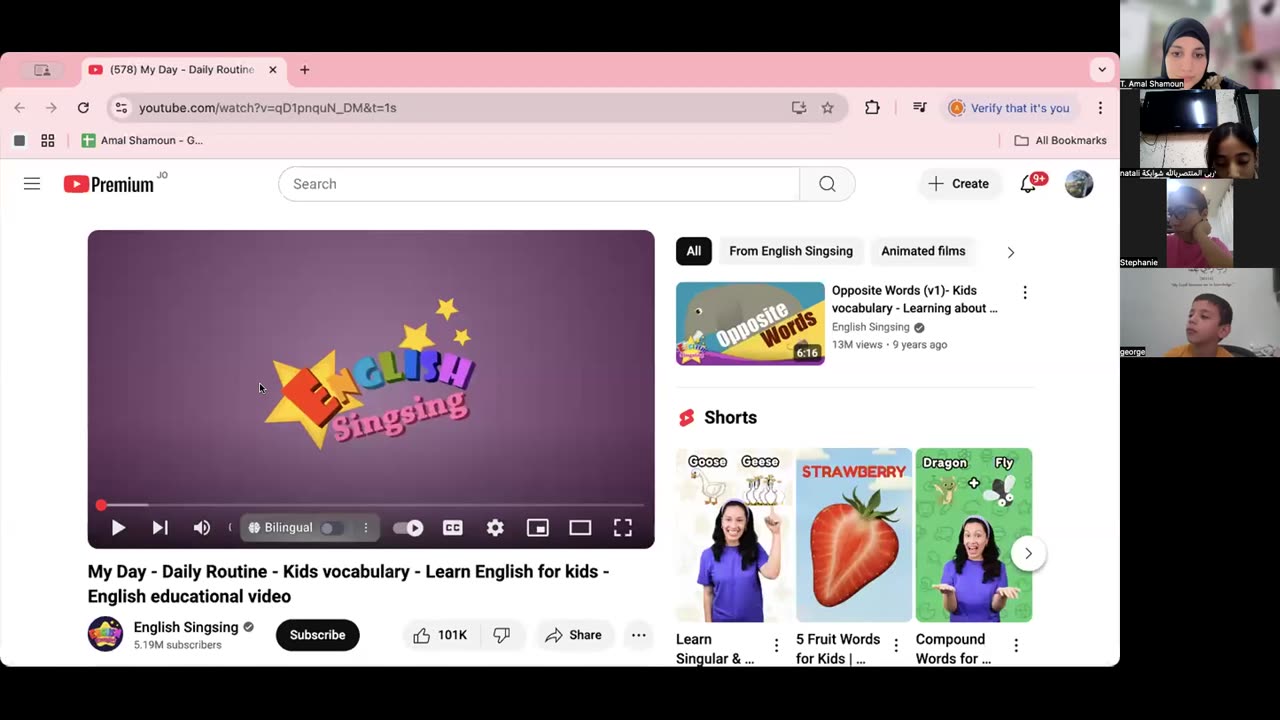
Task: View site information icon in address bar
Action: click(121, 108)
